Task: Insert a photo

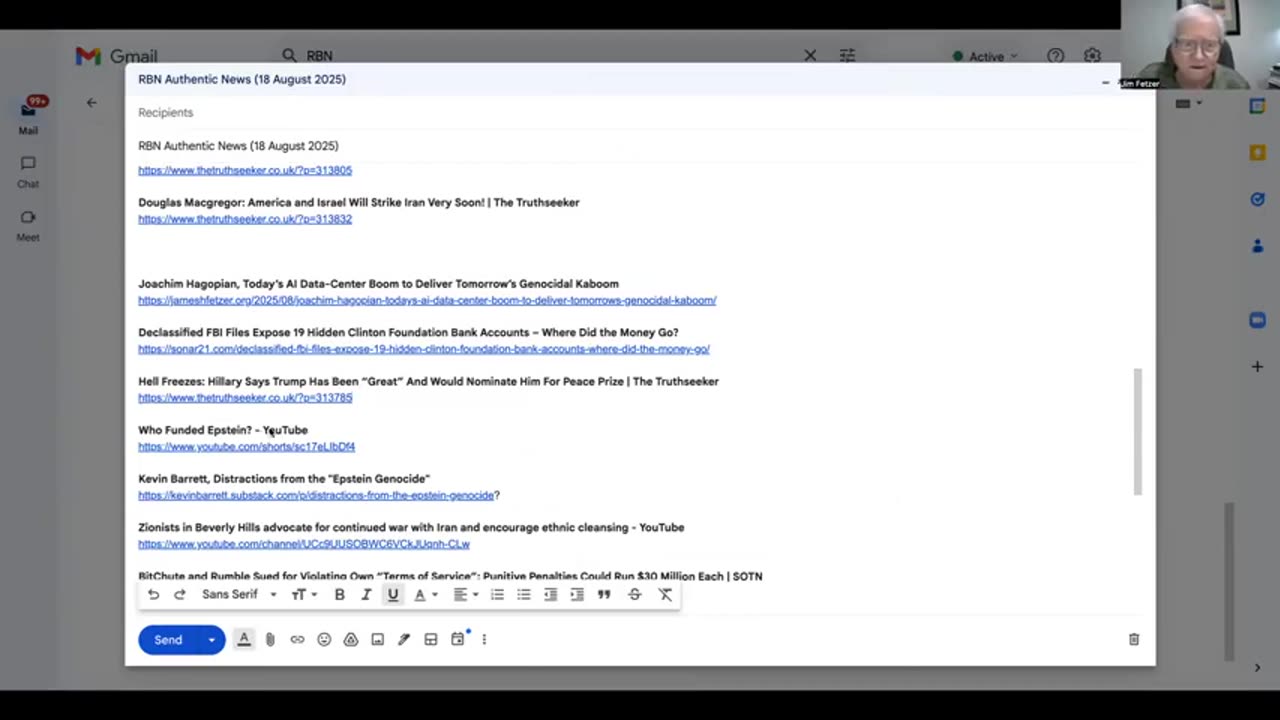Action: point(377,639)
